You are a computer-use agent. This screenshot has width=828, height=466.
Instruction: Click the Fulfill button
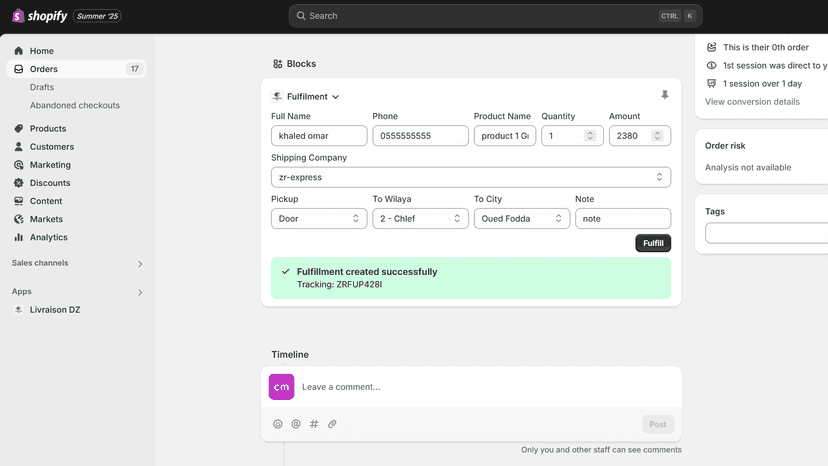(x=653, y=243)
